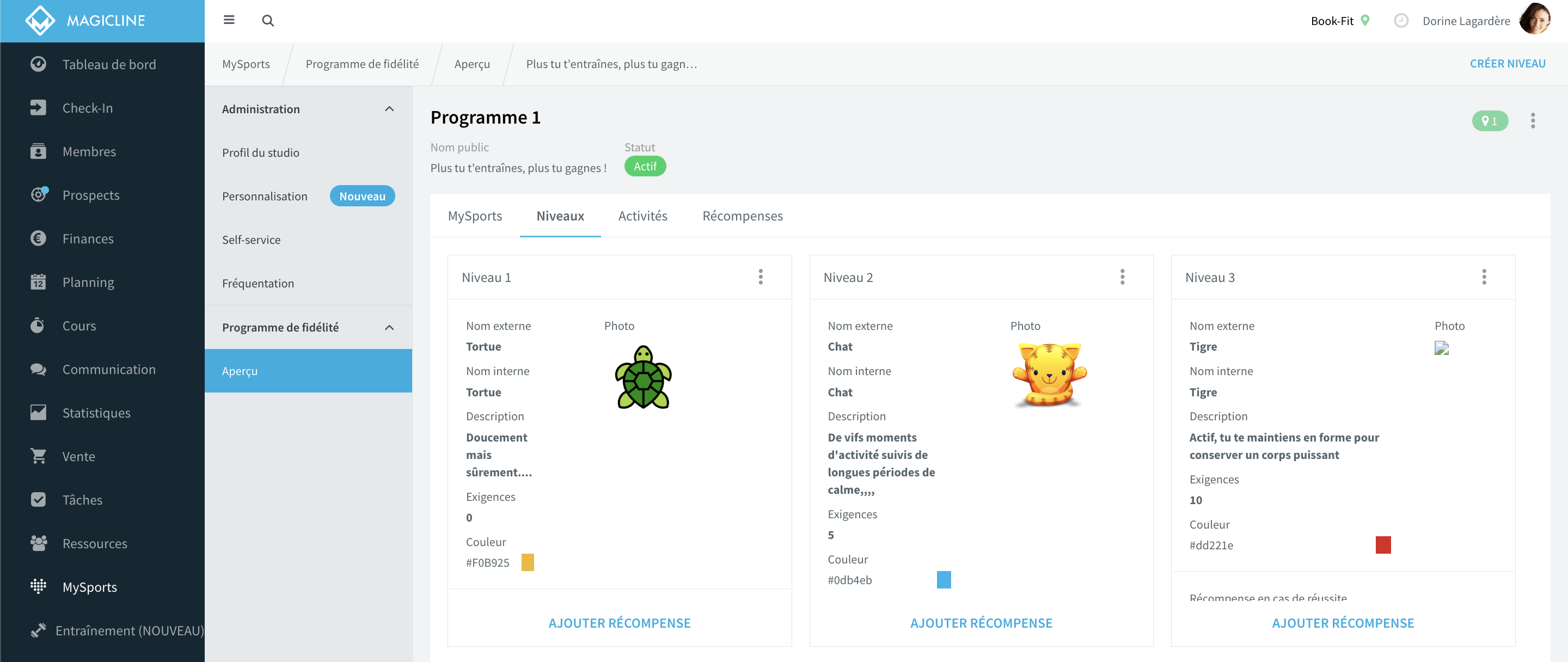Viewport: 1568px width, 662px height.
Task: Open Tableau de bord icon in sidebar
Action: 38,64
